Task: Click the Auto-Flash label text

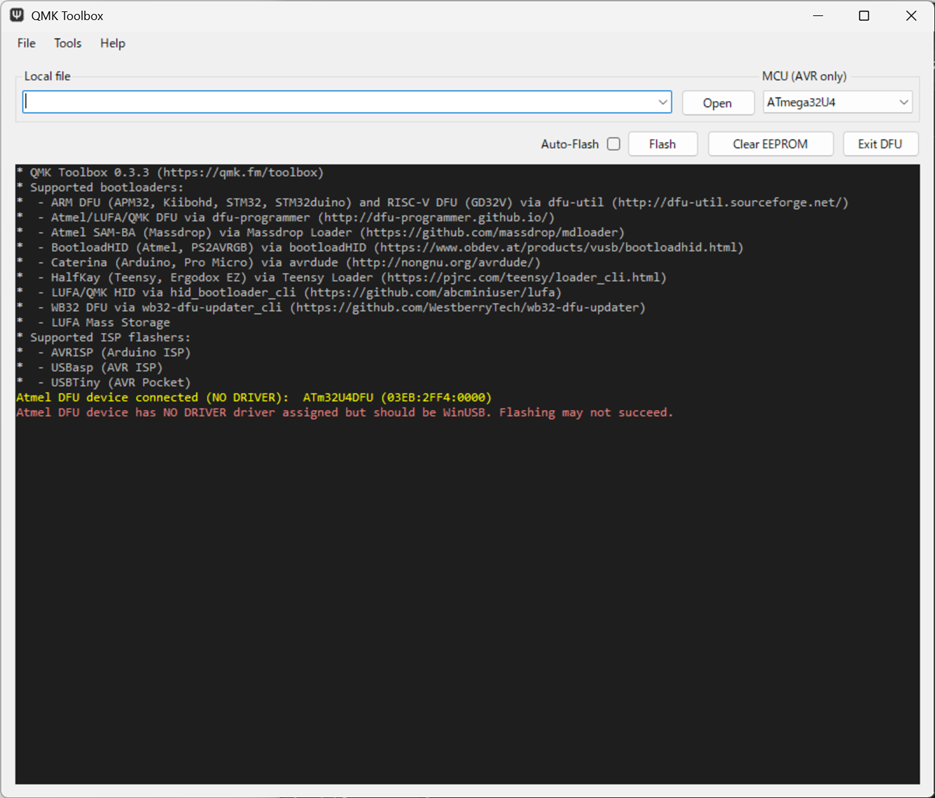Action: pos(569,144)
